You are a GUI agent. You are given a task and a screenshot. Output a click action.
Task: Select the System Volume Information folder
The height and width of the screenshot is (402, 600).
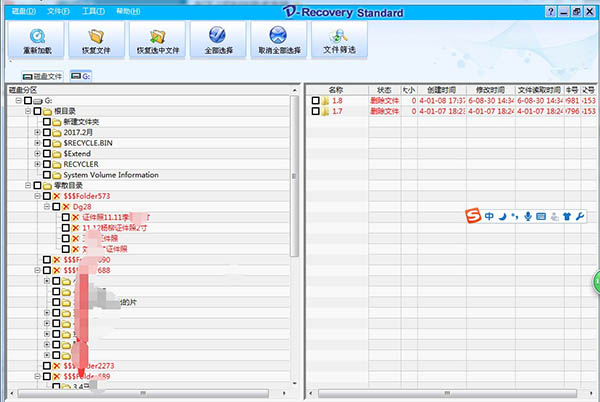click(x=111, y=175)
